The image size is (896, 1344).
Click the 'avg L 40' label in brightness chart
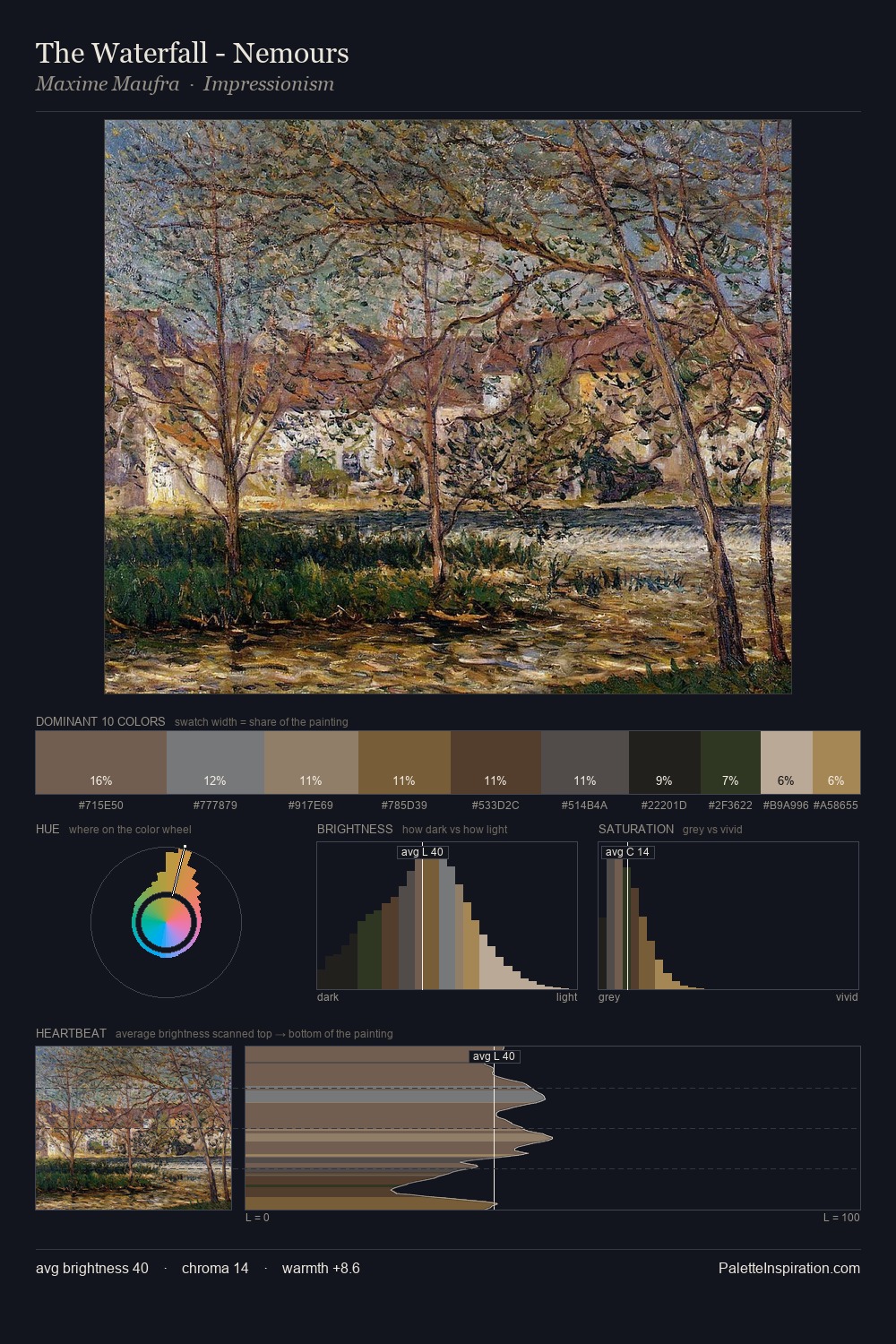click(x=422, y=852)
